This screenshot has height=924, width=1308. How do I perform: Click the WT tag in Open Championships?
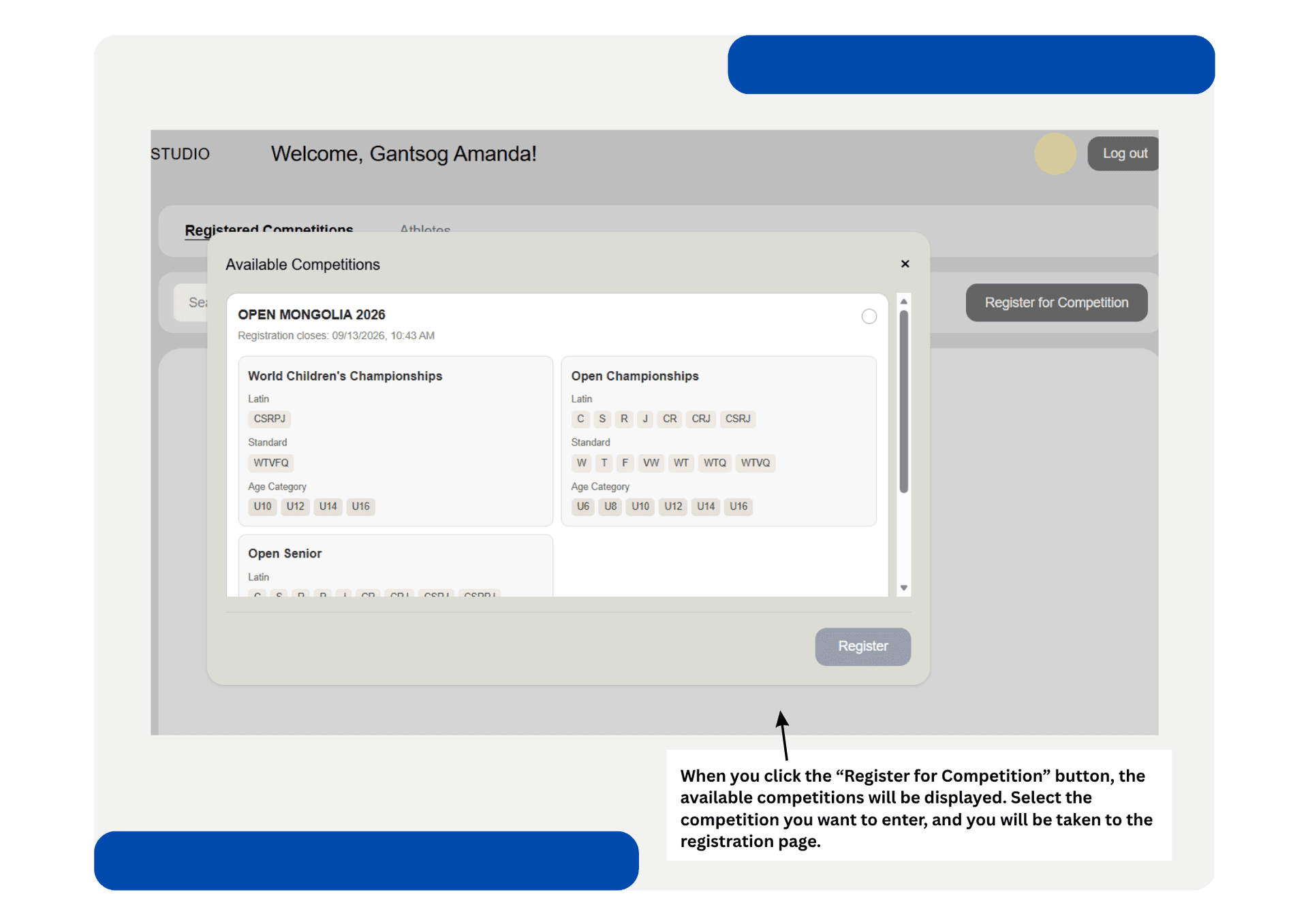[681, 463]
